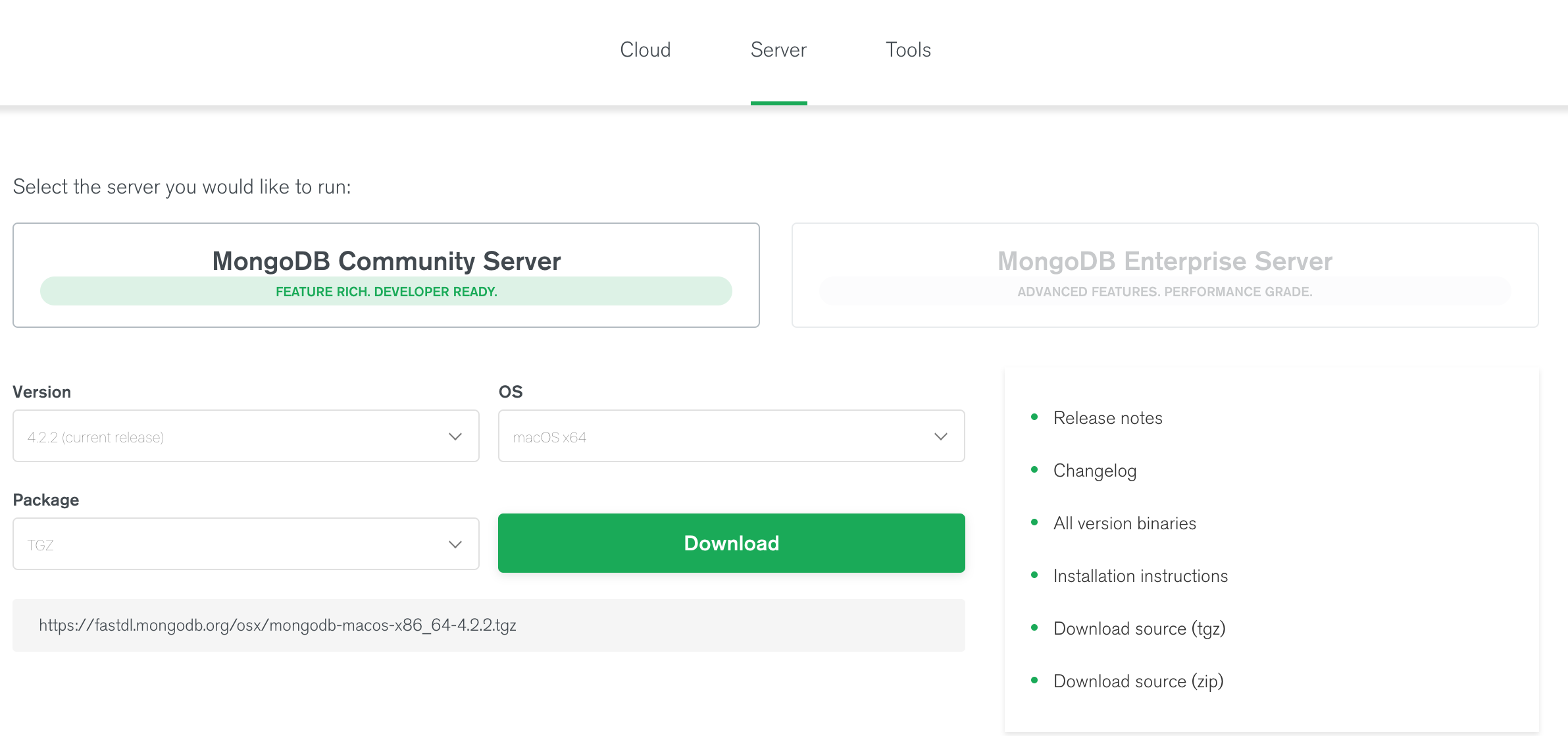Click the download URL input field
The width and height of the screenshot is (1568, 736).
pyautogui.click(x=489, y=625)
